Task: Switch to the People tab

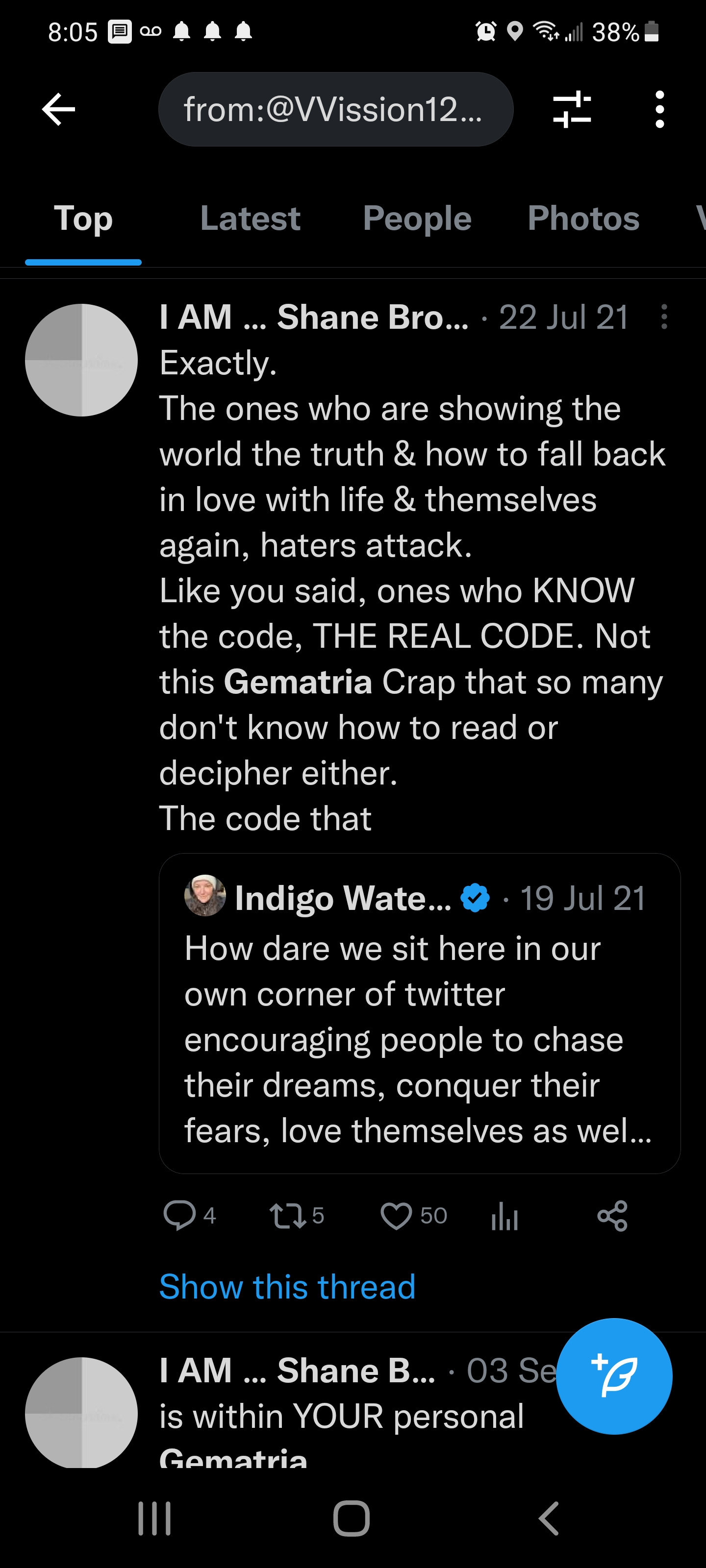Action: click(x=417, y=219)
